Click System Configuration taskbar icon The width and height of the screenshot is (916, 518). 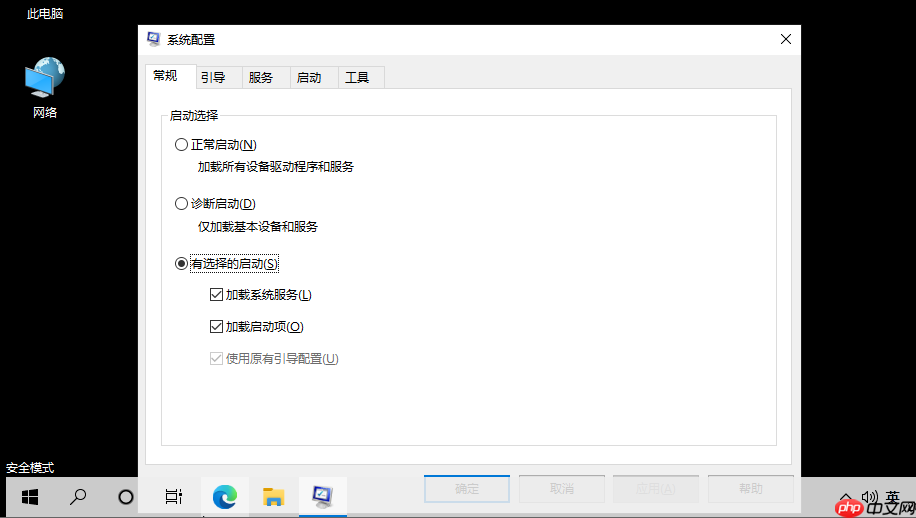pos(322,497)
